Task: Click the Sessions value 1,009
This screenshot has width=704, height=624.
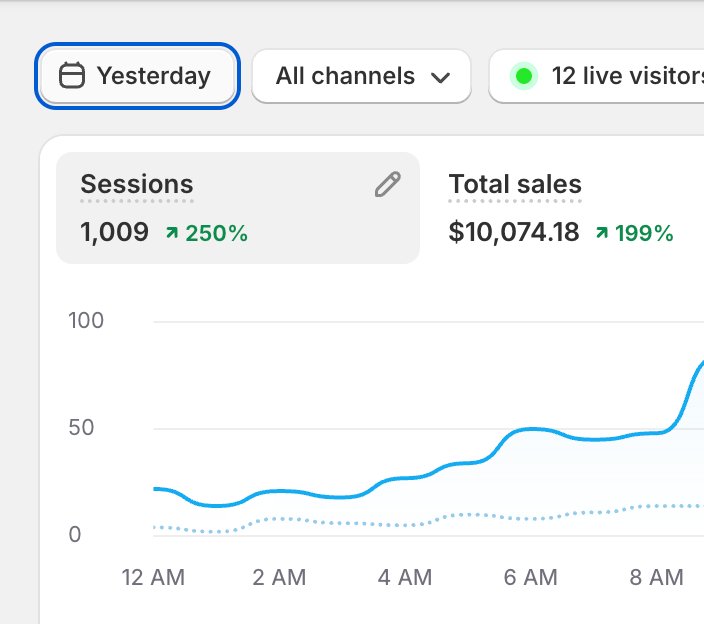Action: (x=114, y=232)
